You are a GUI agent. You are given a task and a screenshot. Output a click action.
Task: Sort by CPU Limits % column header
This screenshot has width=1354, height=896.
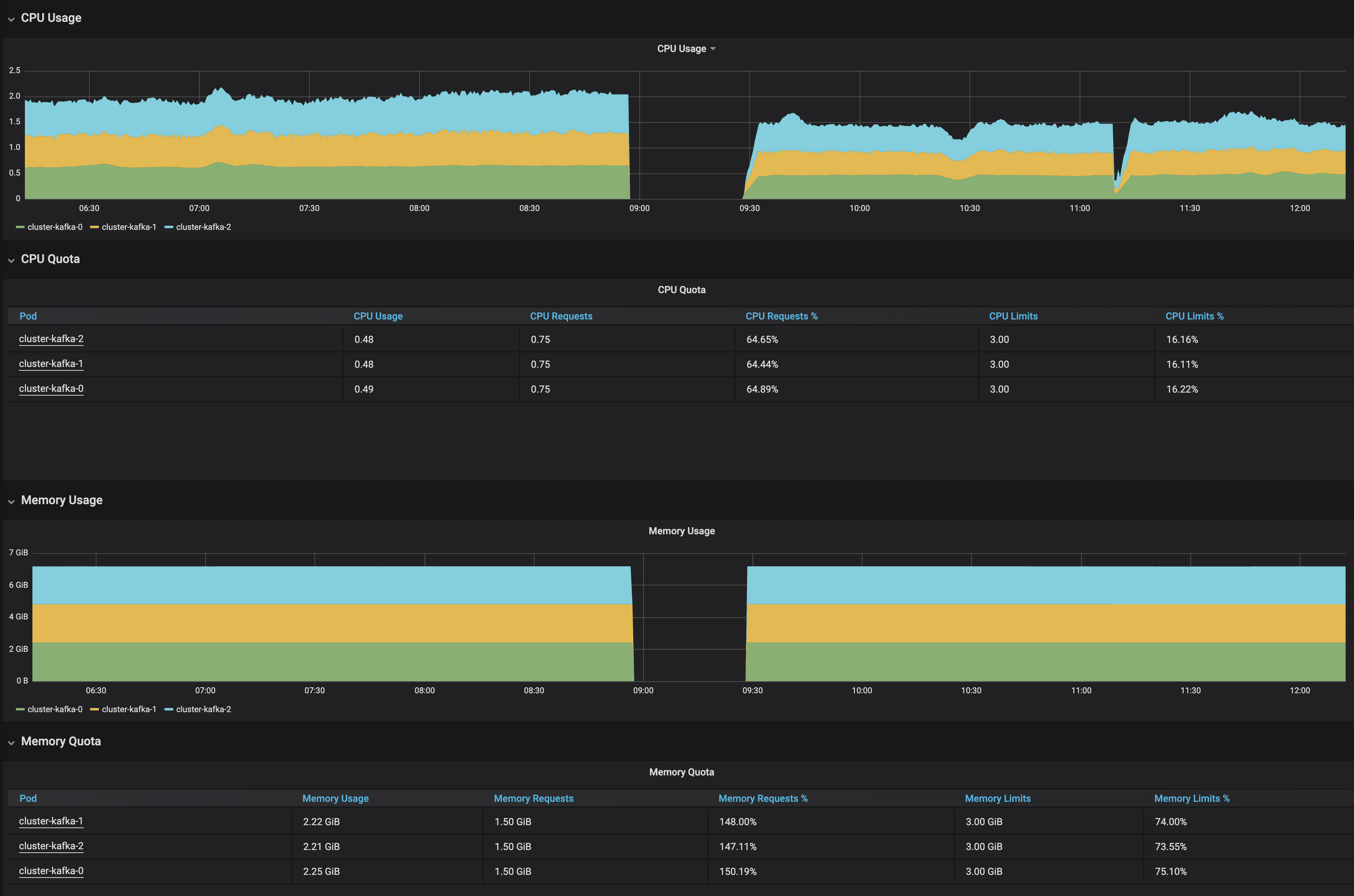click(x=1194, y=317)
